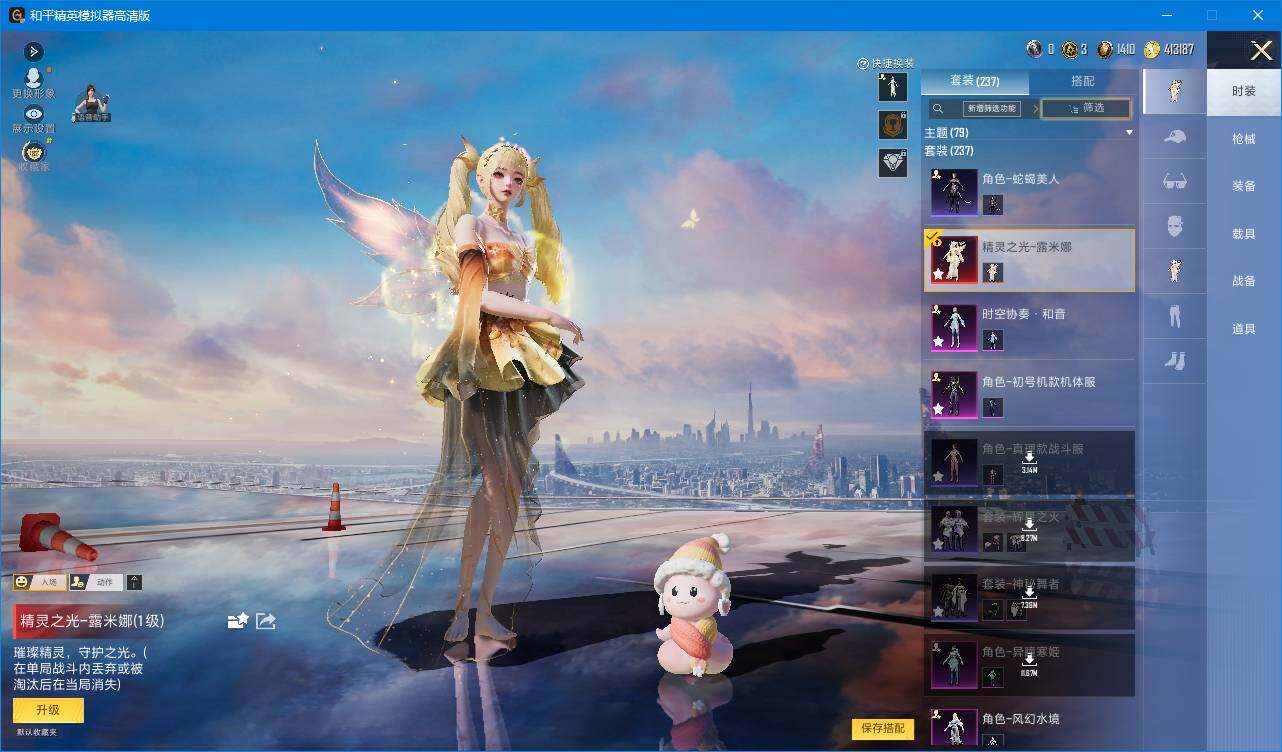The width and height of the screenshot is (1282, 752).
Task: Close the wardrobe with the X
Action: tap(1261, 50)
